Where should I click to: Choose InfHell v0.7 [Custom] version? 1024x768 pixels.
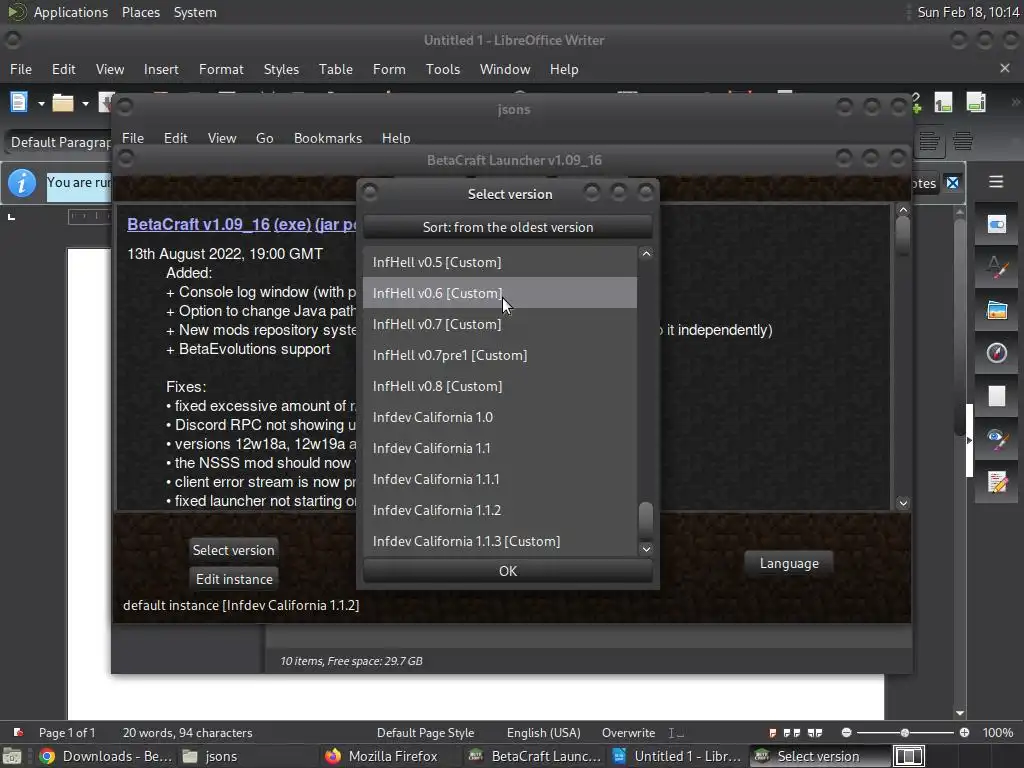pos(500,324)
